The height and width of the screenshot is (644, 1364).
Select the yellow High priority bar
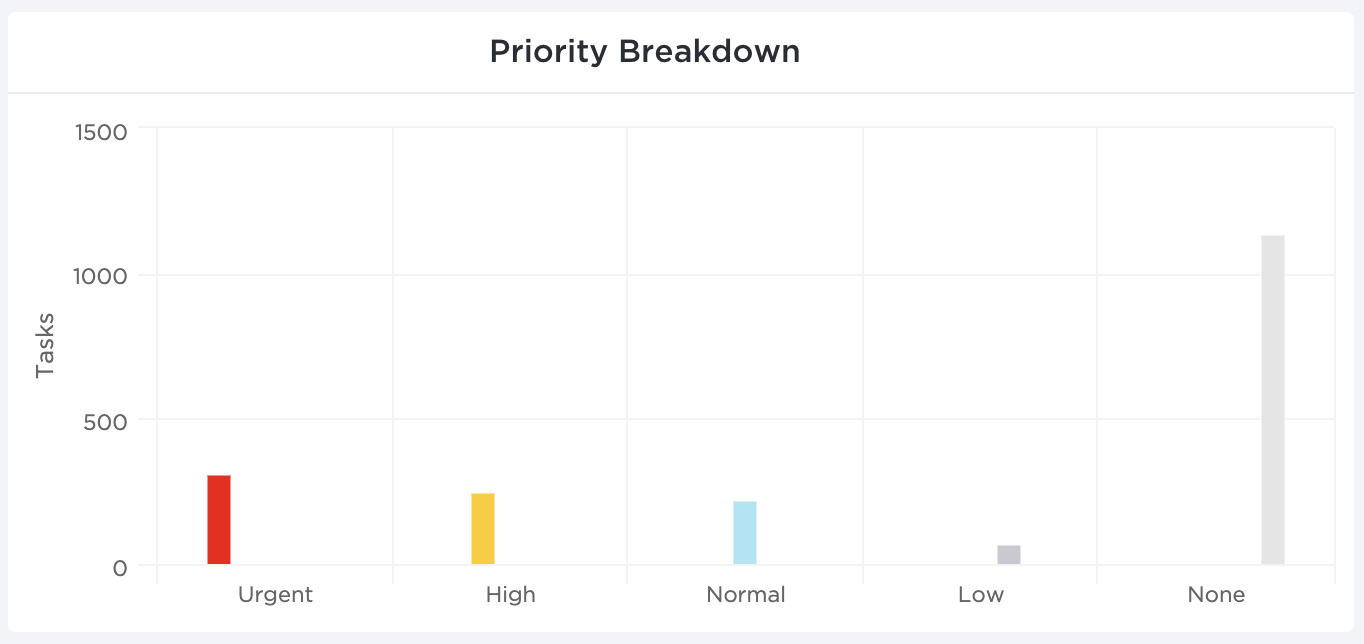tap(483, 529)
